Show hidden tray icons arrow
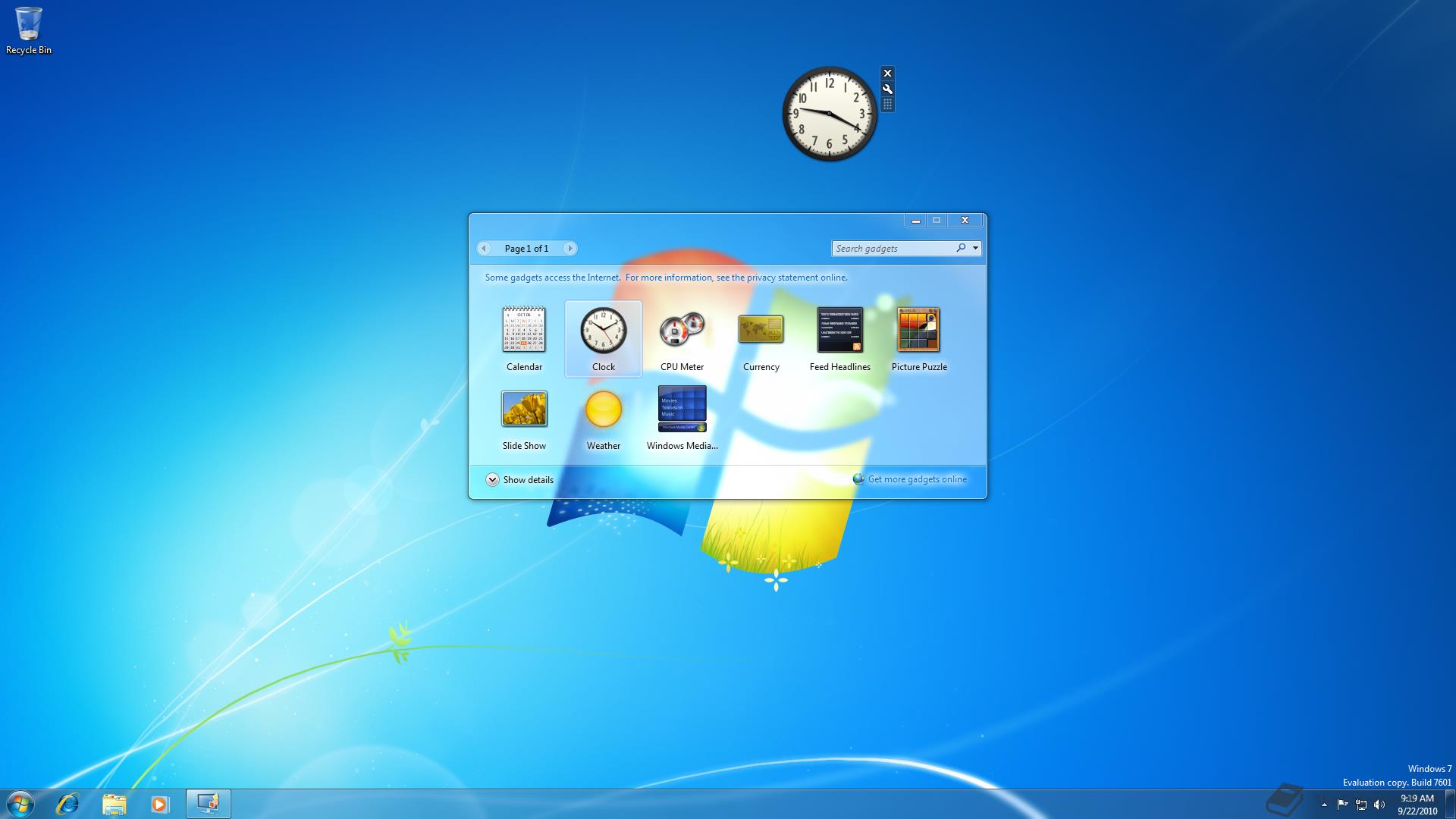1456x819 pixels. point(1324,805)
